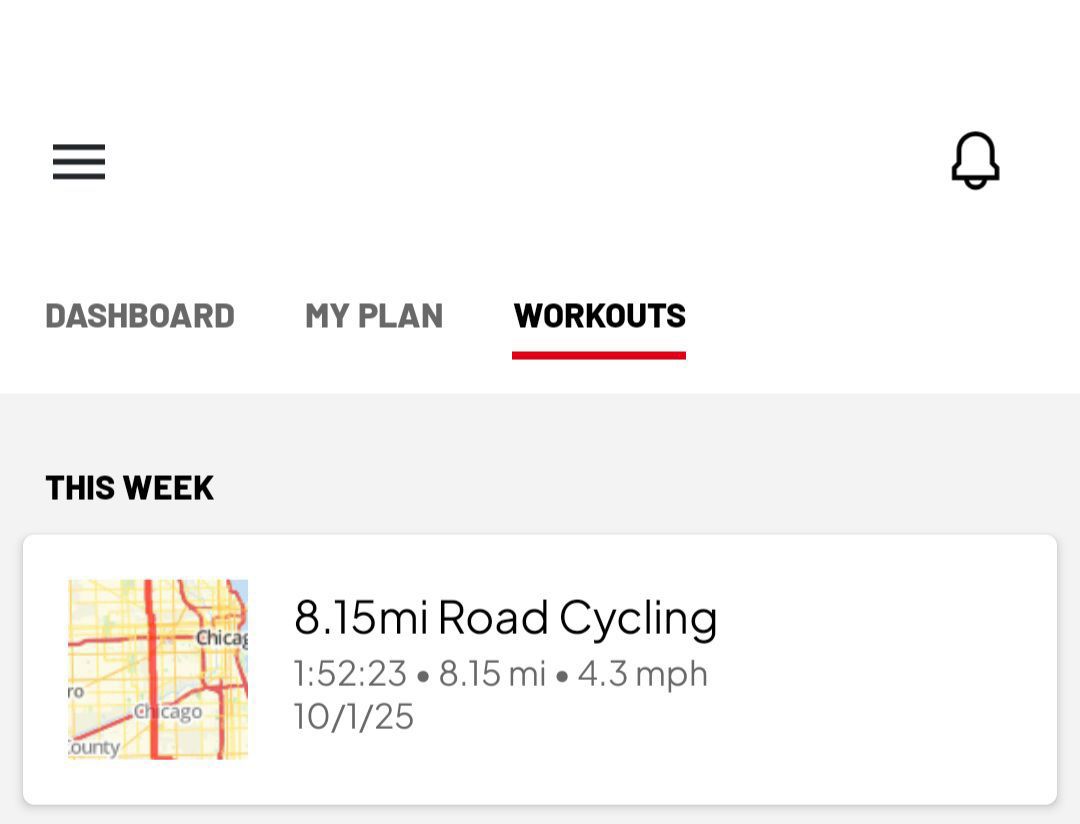Click the upper Chicago label on the map
The image size is (1080, 824).
pyautogui.click(x=221, y=638)
